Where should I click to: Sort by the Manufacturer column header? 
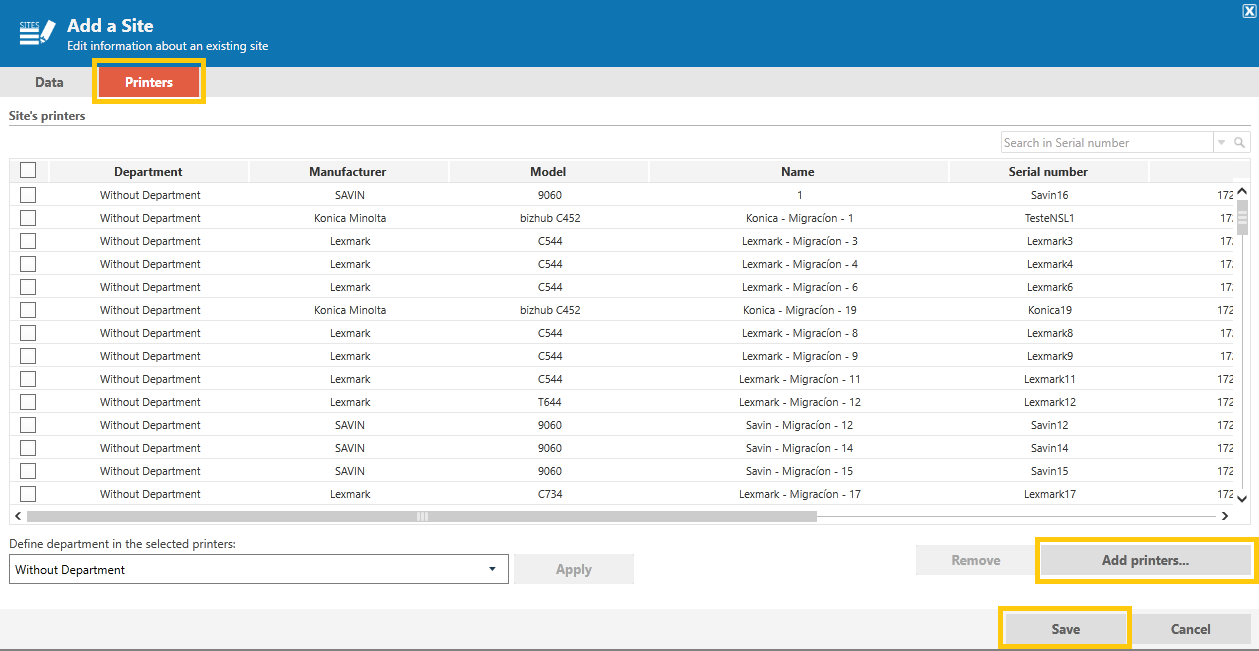pos(348,172)
